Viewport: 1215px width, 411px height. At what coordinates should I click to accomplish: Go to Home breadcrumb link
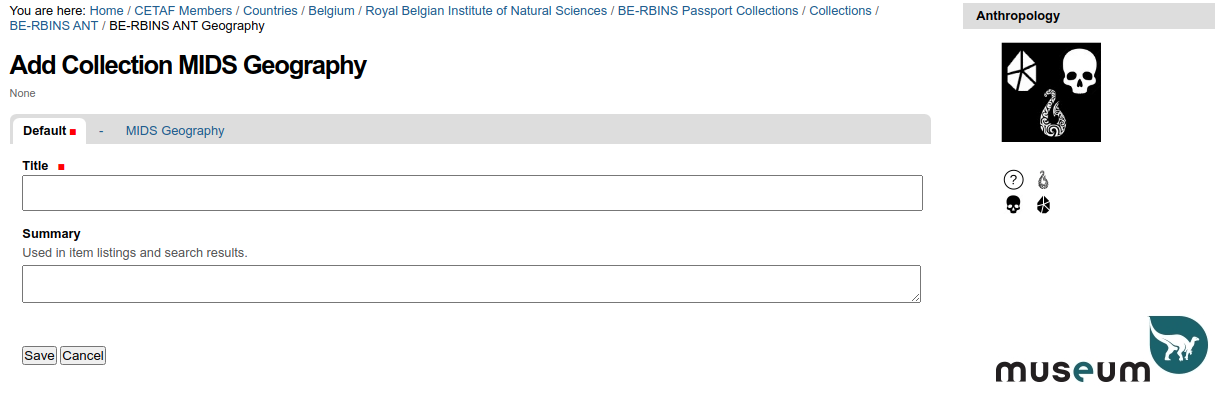tap(106, 11)
